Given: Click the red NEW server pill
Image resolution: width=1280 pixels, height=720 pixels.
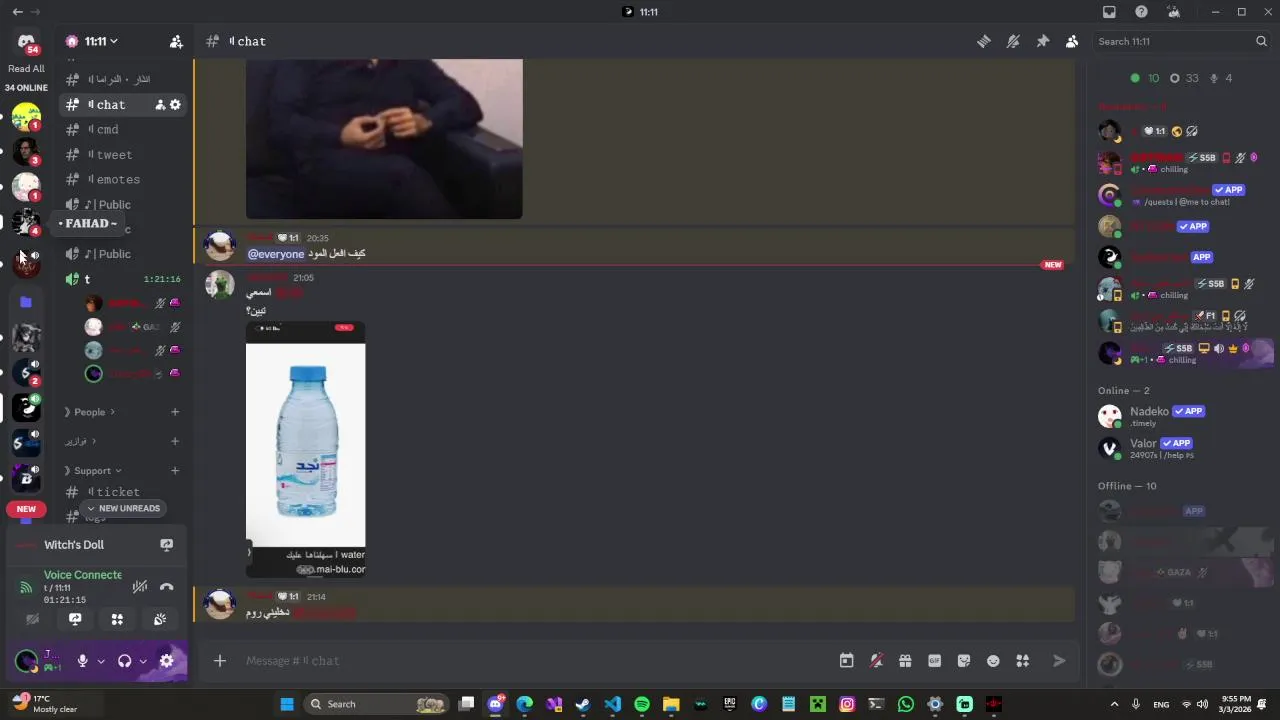Looking at the screenshot, I should [x=26, y=509].
